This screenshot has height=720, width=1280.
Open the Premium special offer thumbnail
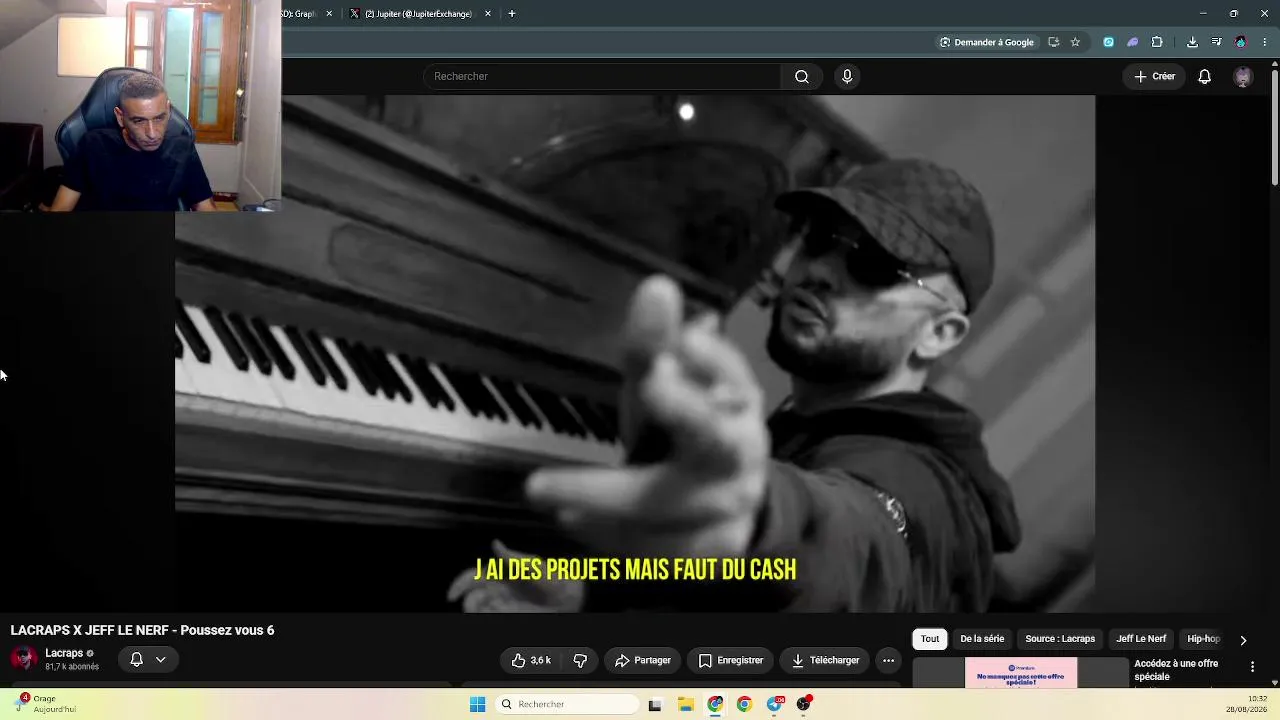pyautogui.click(x=1021, y=673)
